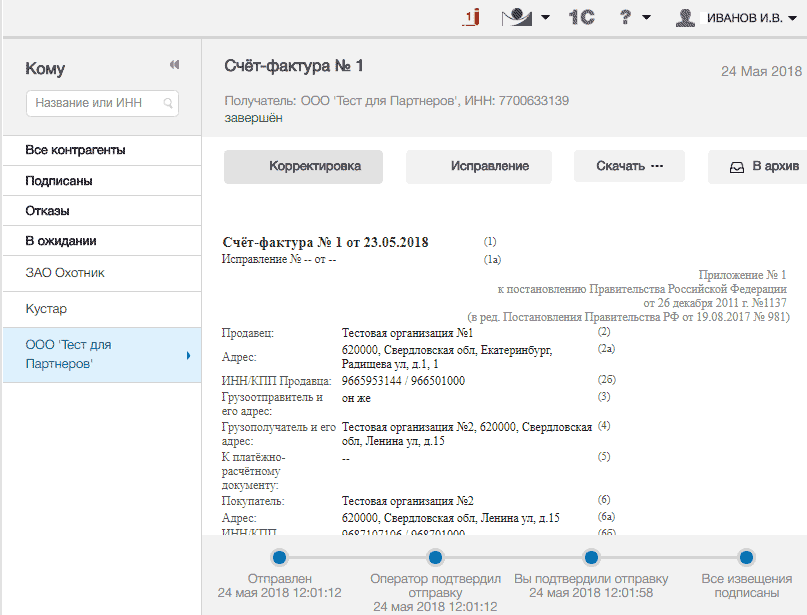Viewport: 807px width, 615px height.
Task: Click heading Счёт-фактура № 1 от 23.05.2018
Action: click(x=325, y=242)
